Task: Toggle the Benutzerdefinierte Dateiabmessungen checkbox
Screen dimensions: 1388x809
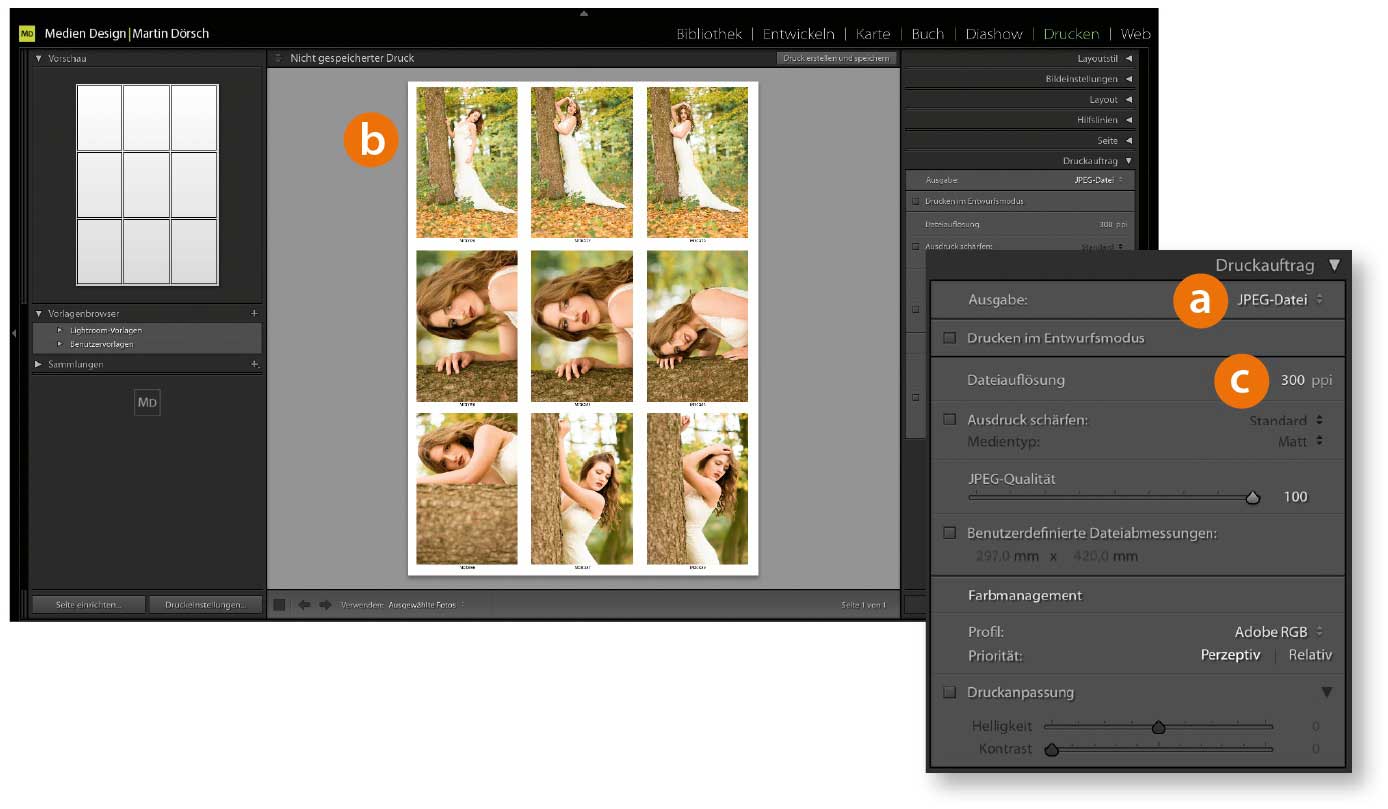Action: [949, 533]
